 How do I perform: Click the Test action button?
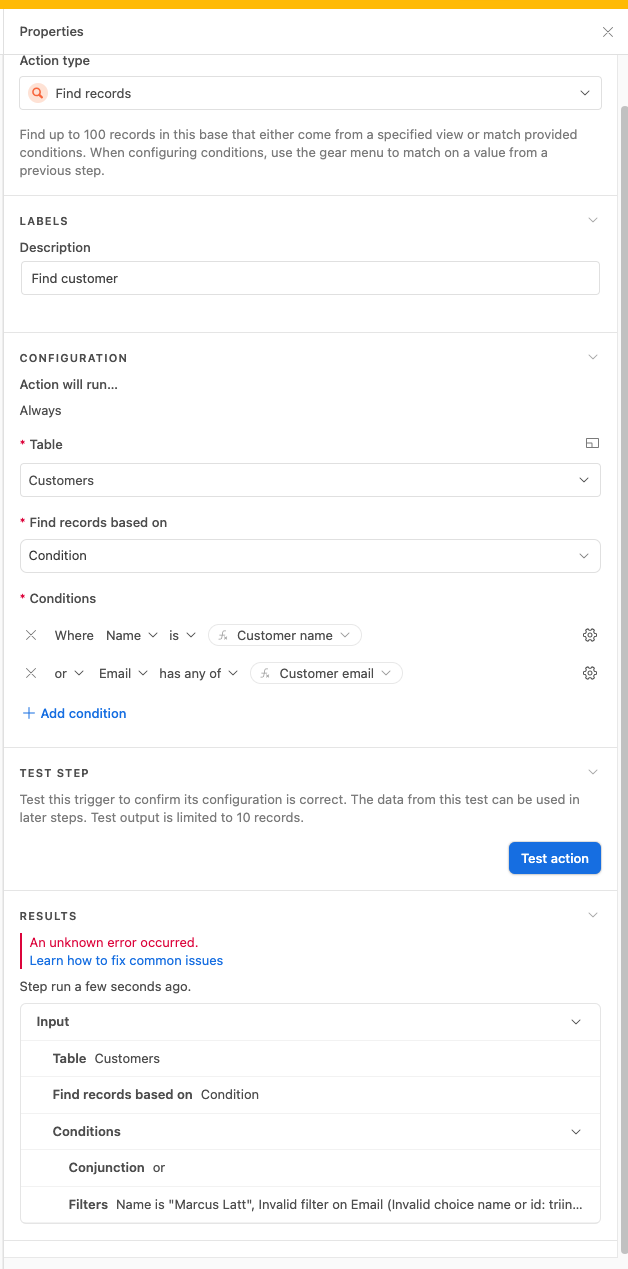coord(555,858)
